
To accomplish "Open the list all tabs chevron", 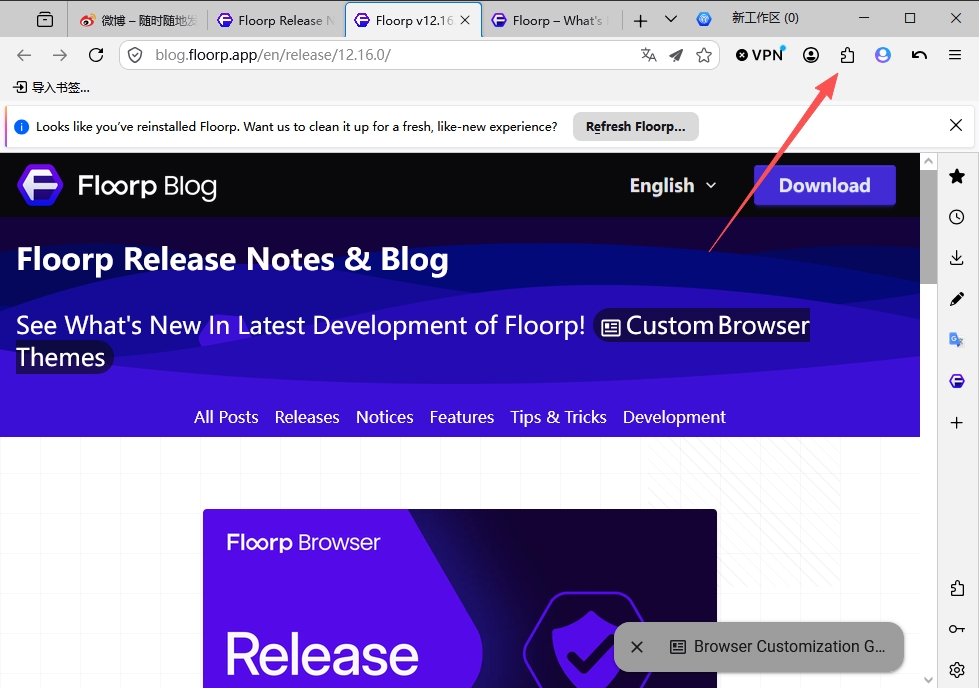I will [x=671, y=19].
